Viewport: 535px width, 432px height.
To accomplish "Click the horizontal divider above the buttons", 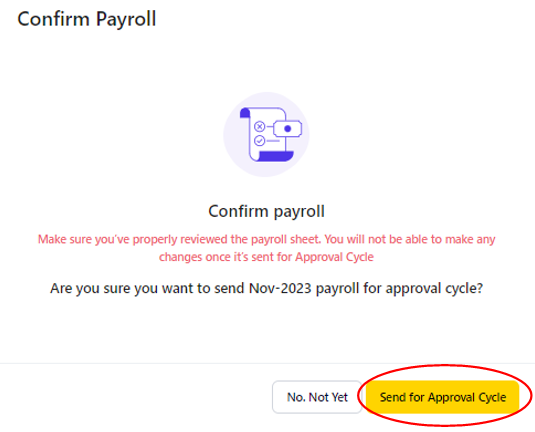I will pyautogui.click(x=268, y=363).
